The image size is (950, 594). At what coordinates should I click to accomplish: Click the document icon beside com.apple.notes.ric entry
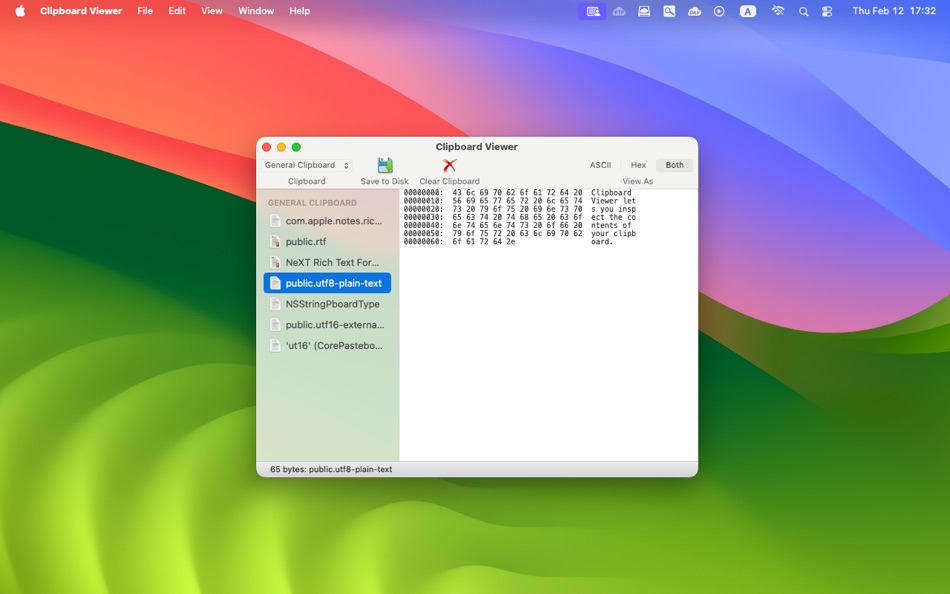pos(276,220)
